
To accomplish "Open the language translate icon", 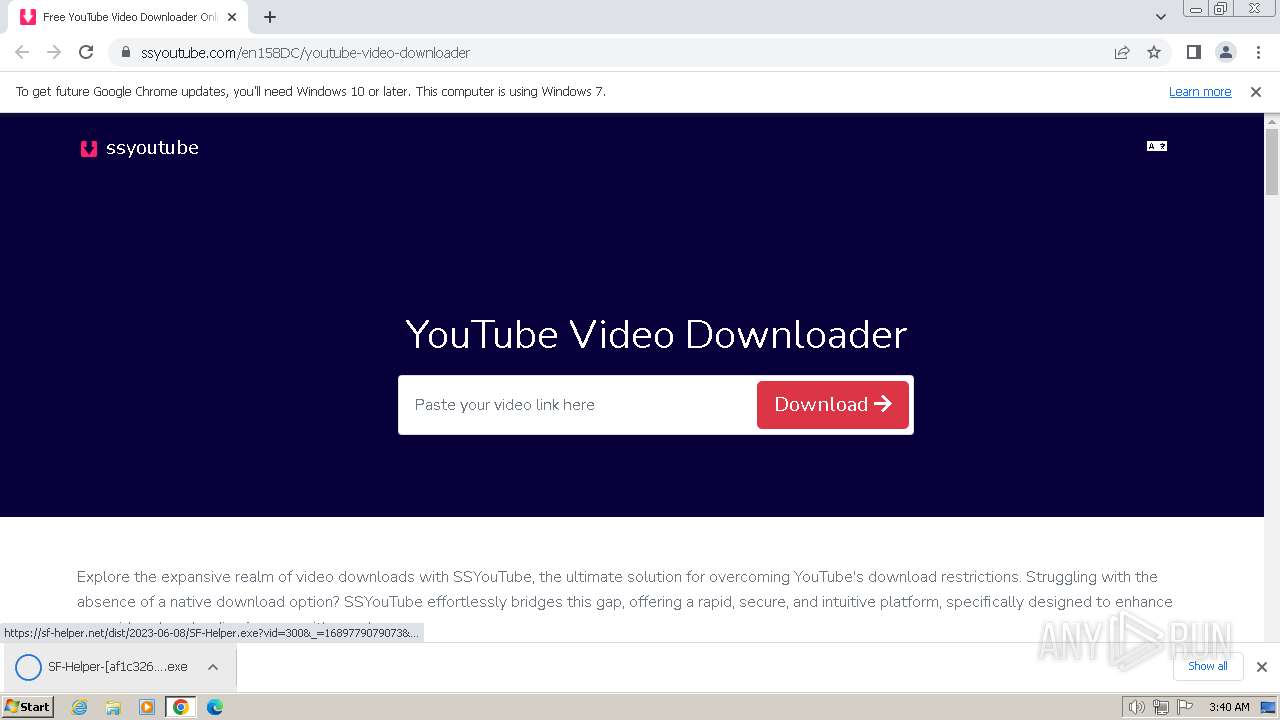I will tap(1157, 146).
